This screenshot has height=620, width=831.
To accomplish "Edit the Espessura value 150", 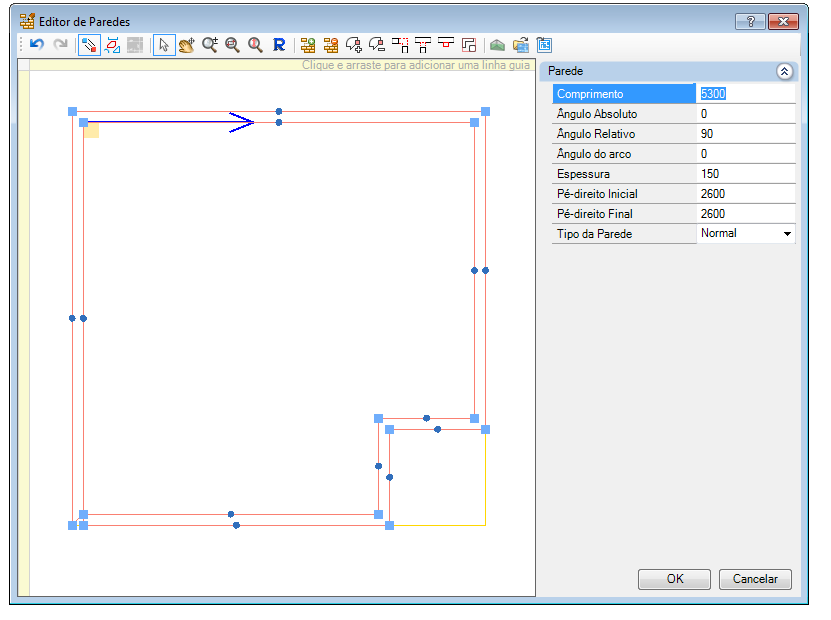I will pos(745,174).
